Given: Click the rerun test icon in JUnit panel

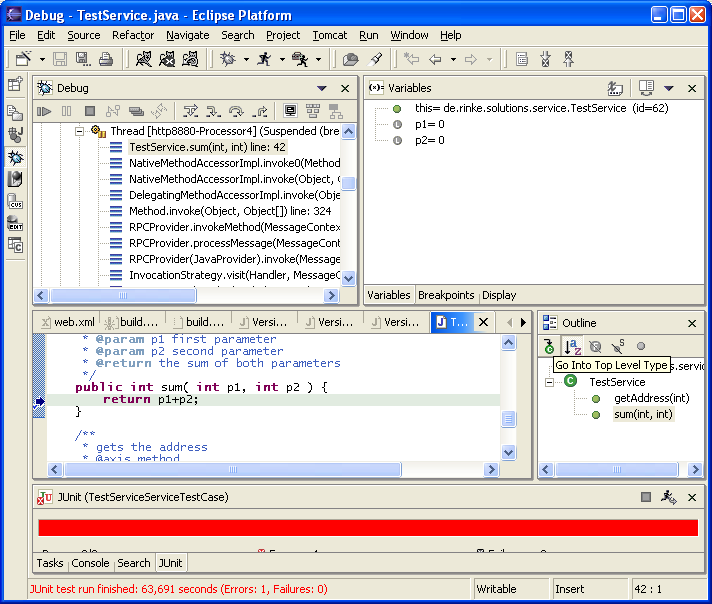Looking at the screenshot, I should tap(667, 496).
